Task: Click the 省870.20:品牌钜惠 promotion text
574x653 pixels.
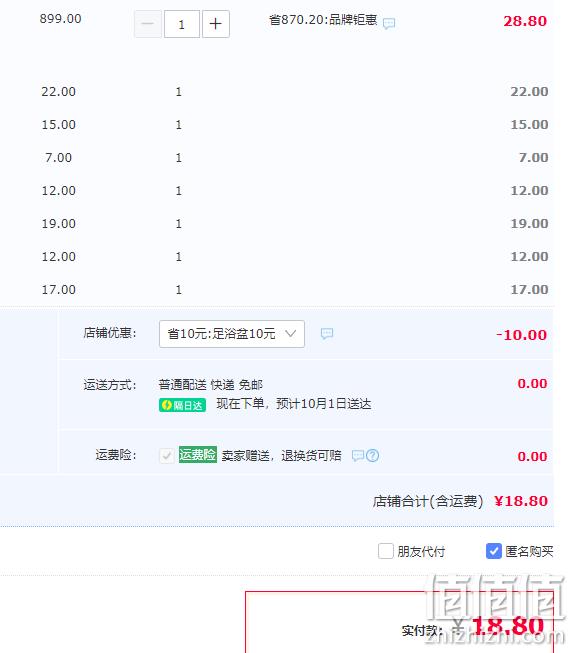Action: click(323, 20)
